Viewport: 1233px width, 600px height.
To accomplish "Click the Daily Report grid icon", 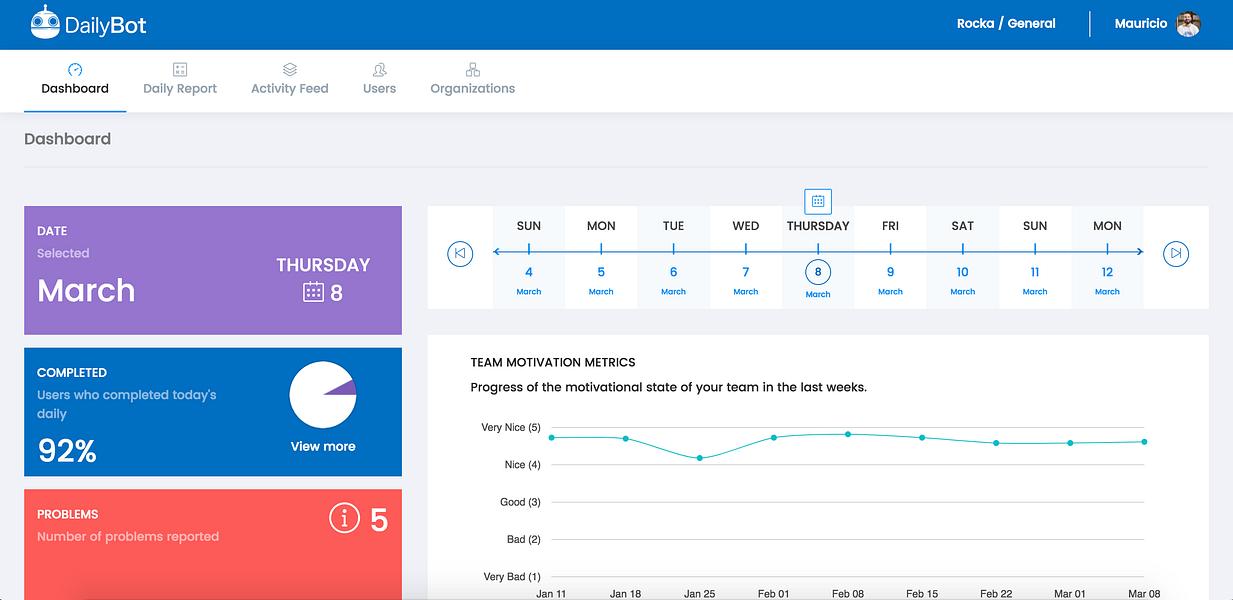I will (180, 69).
